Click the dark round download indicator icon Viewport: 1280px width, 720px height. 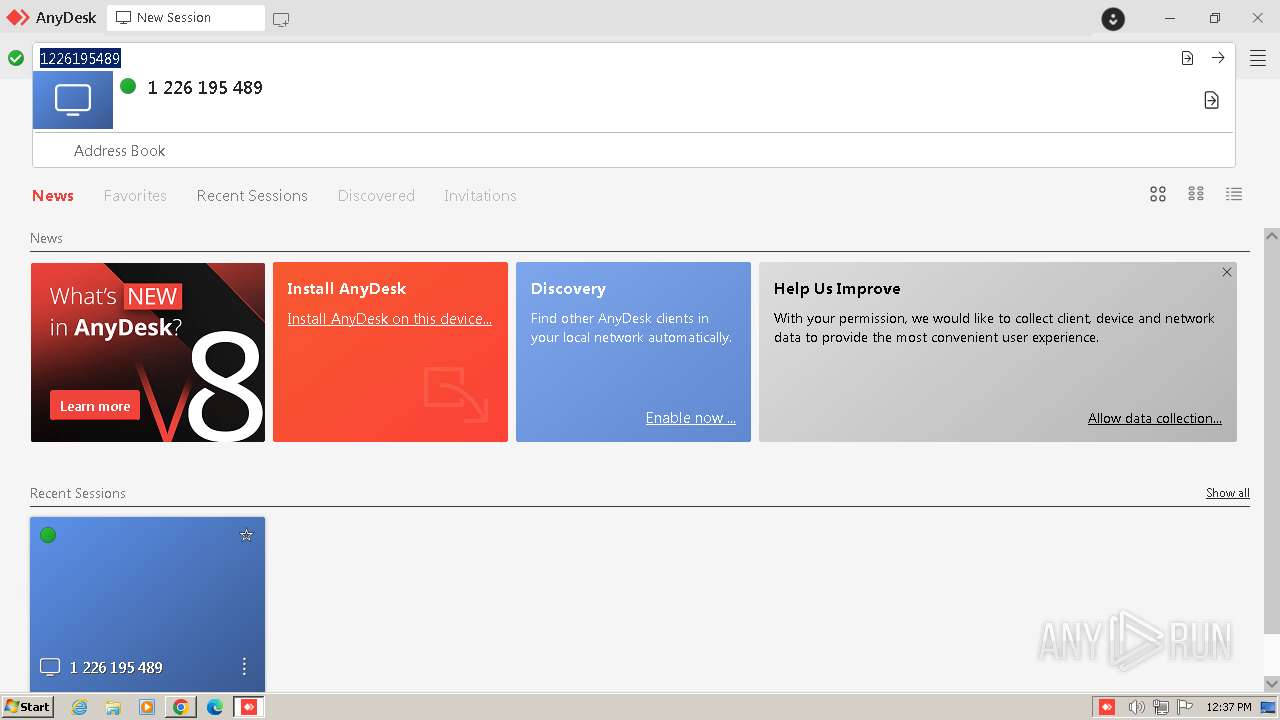pos(1113,19)
